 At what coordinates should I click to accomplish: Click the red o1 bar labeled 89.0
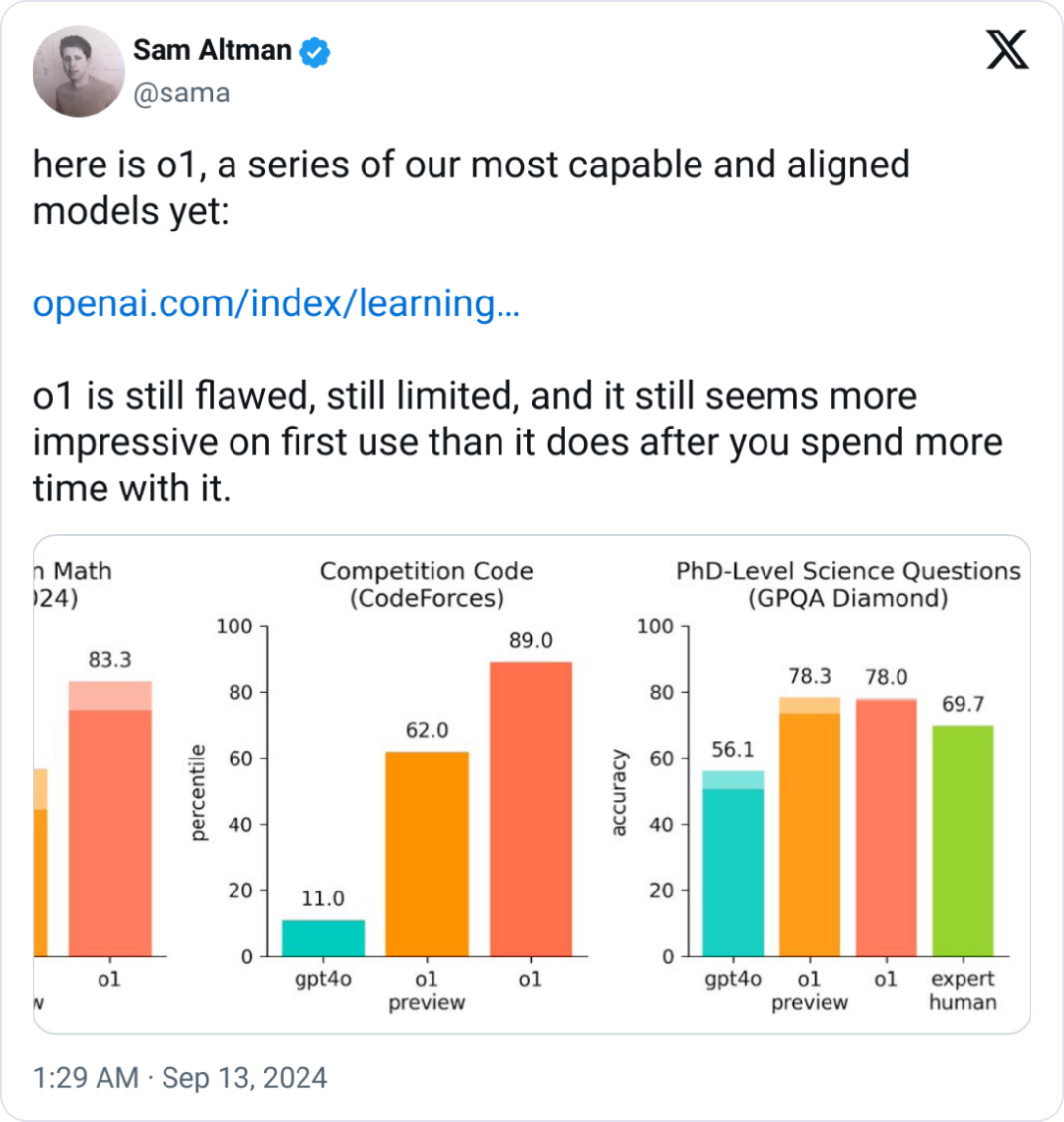(530, 808)
